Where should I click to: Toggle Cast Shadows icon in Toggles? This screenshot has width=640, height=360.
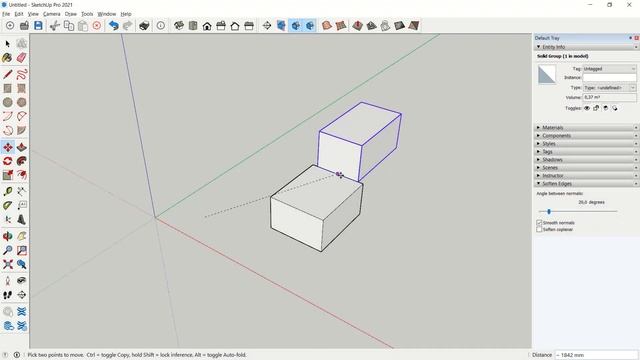[615, 108]
